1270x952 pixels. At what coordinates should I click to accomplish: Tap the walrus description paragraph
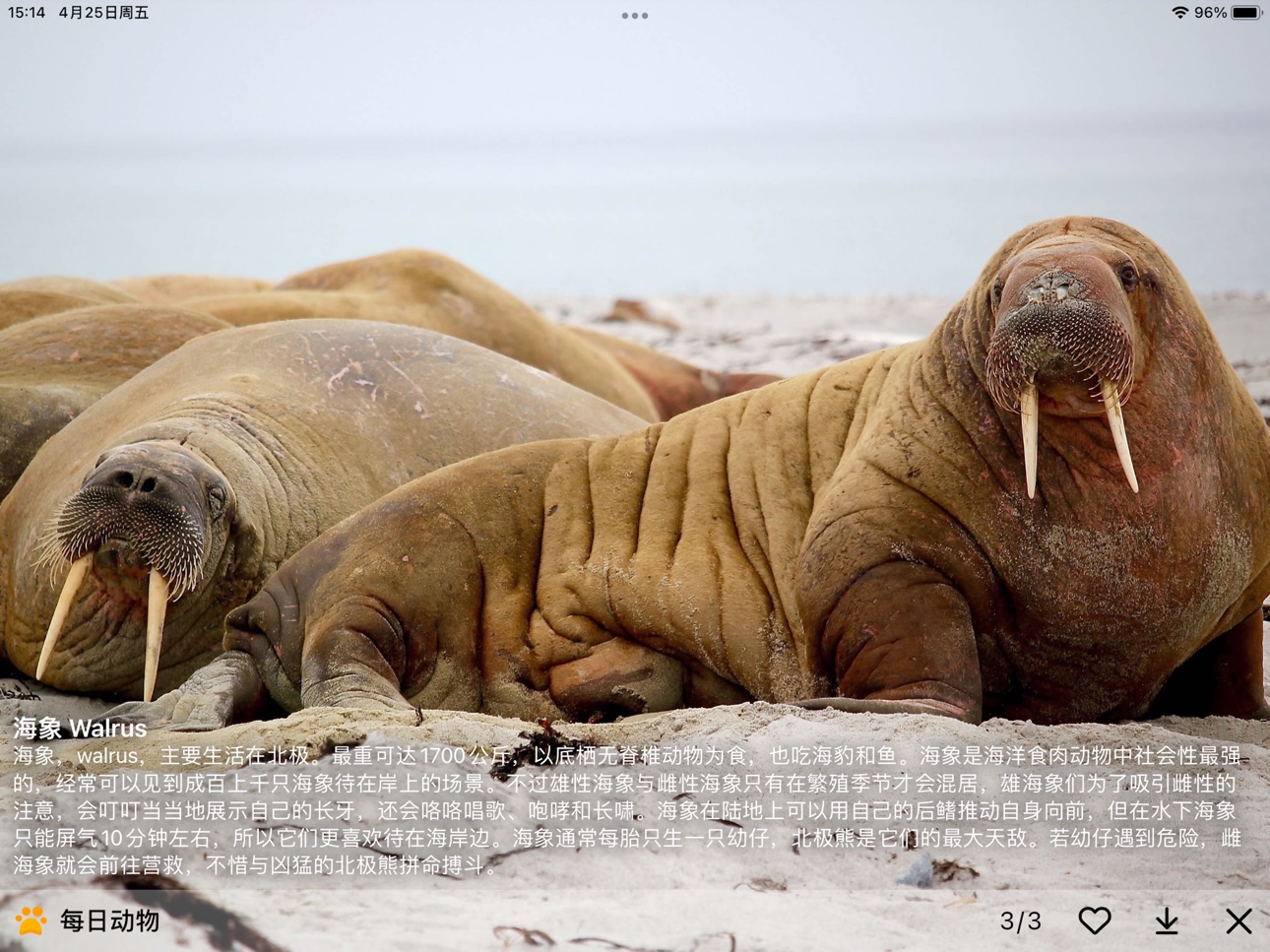[x=628, y=810]
